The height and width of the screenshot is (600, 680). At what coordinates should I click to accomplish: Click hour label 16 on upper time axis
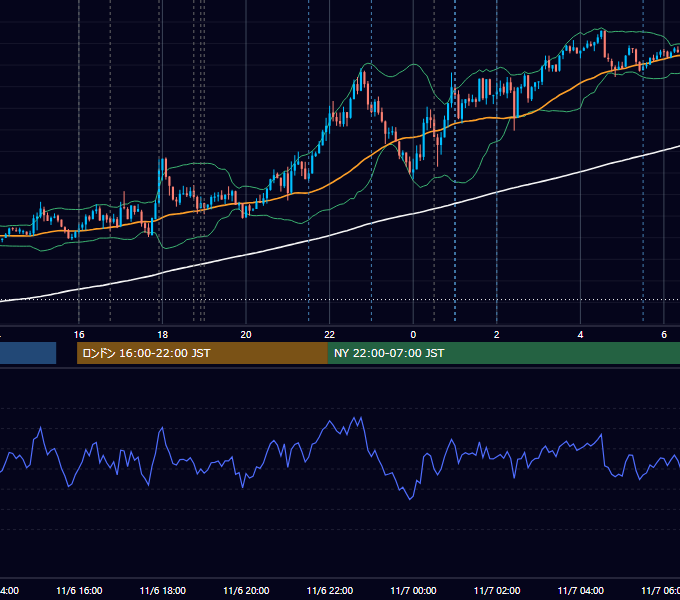click(79, 335)
